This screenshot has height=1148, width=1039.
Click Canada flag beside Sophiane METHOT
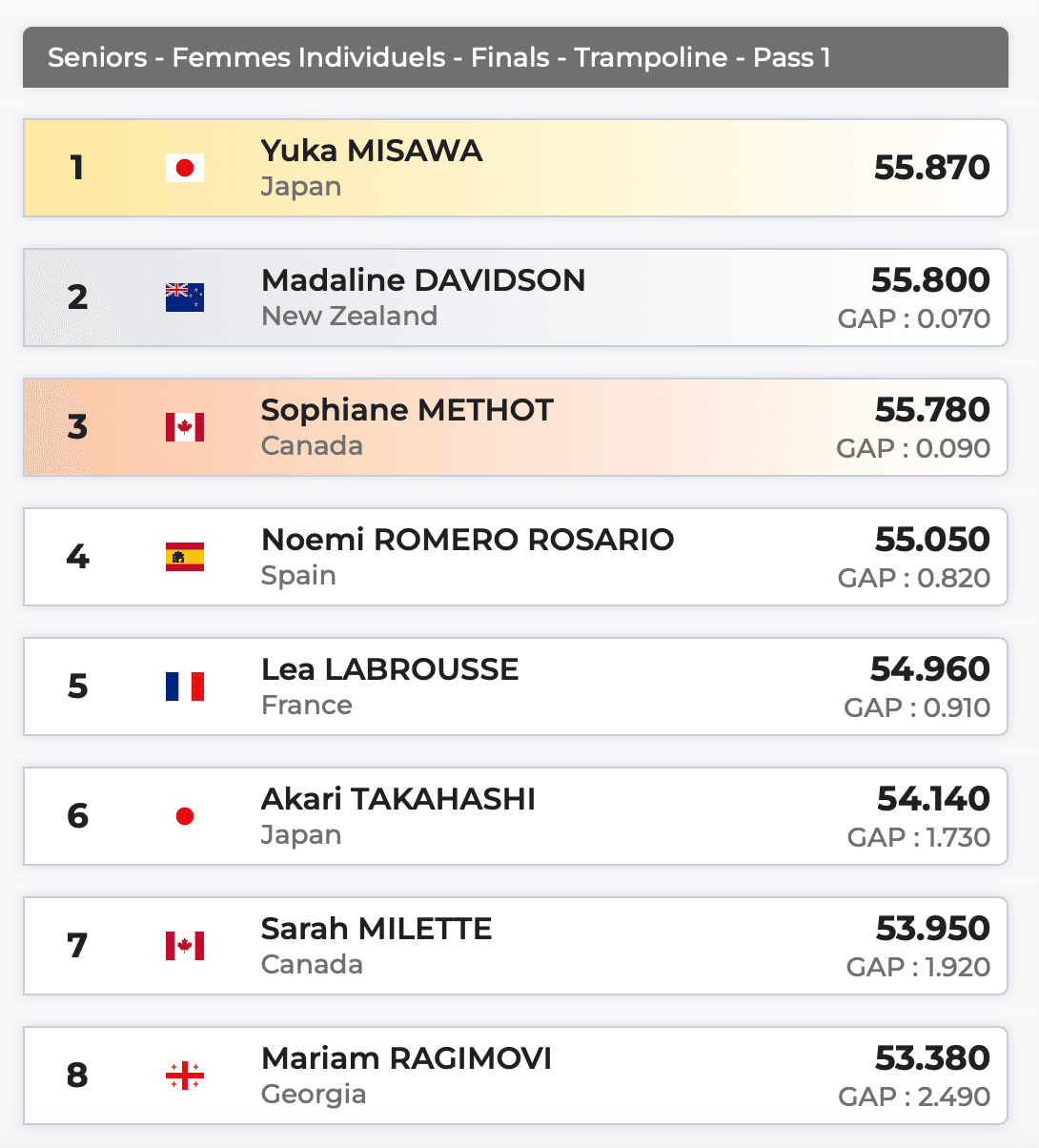[x=185, y=427]
